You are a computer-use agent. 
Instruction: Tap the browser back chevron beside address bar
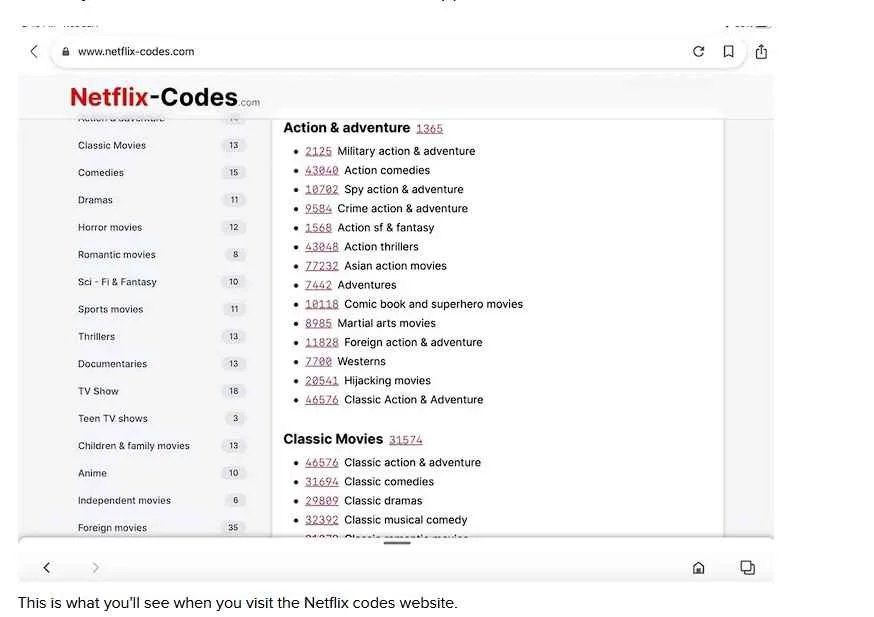point(34,52)
